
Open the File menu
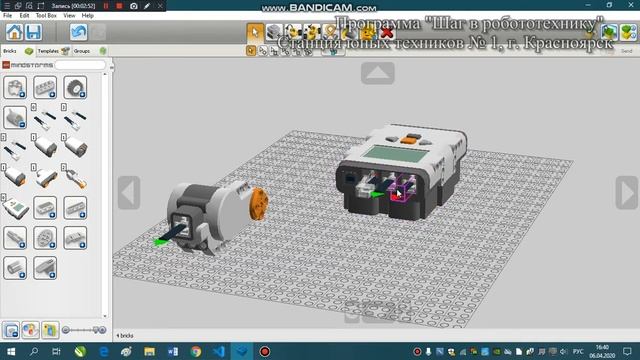[x=7, y=16]
